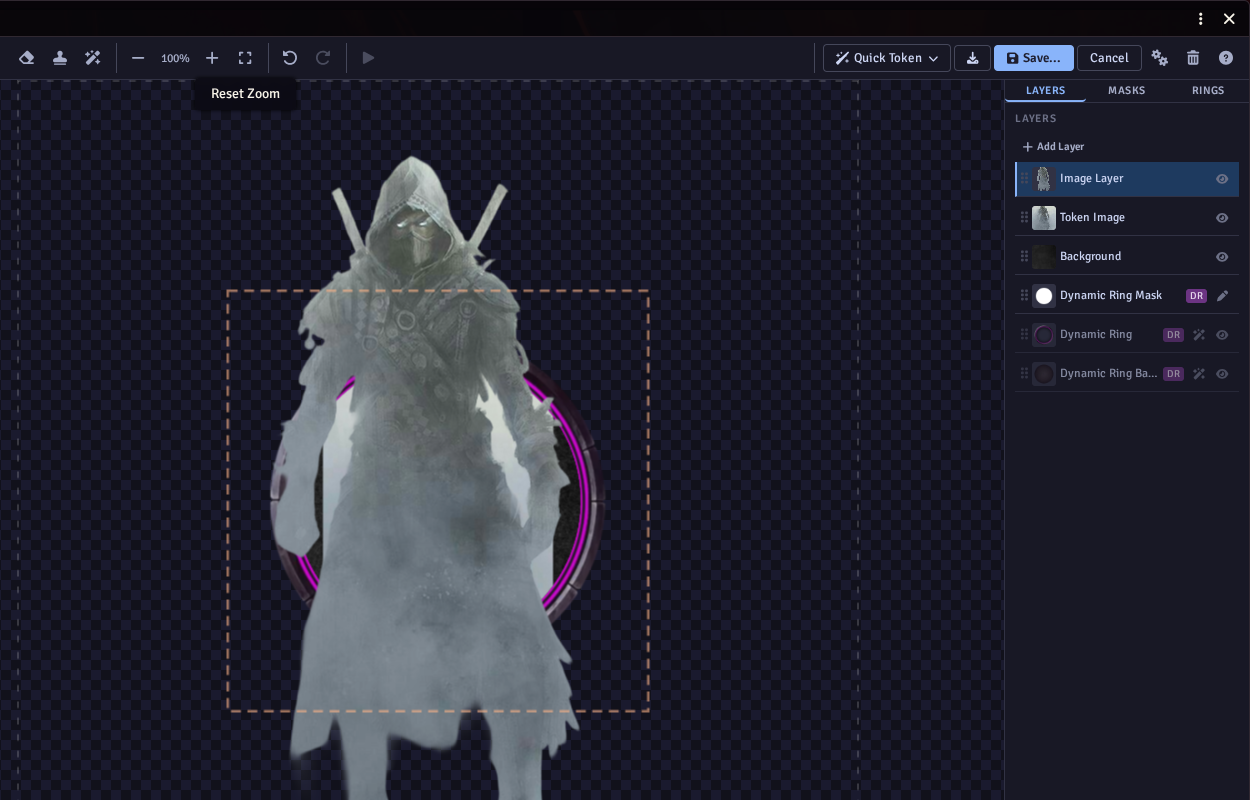The height and width of the screenshot is (800, 1250).
Task: Hide the Image Layer visibility eye
Action: [x=1222, y=179]
